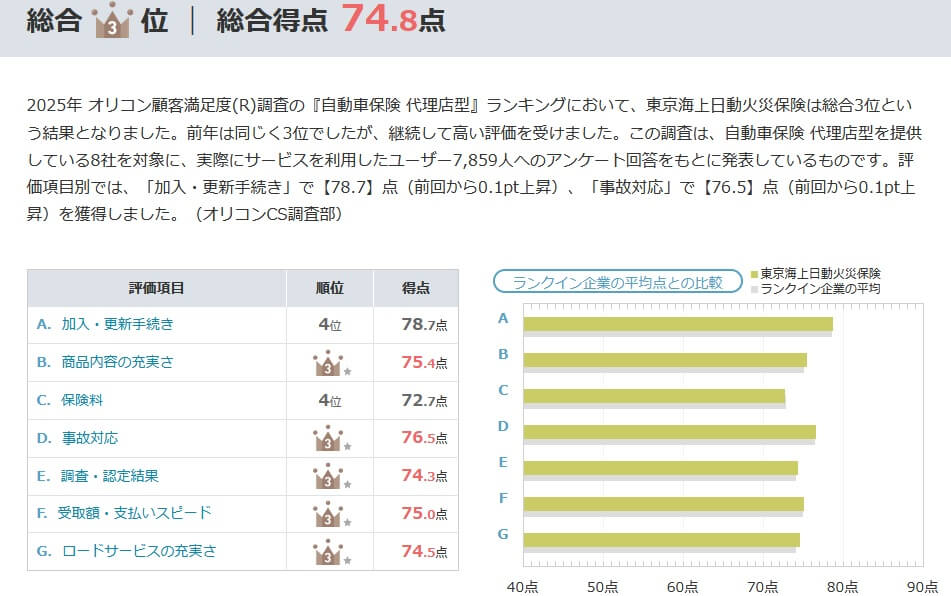Click the ランクイン企業の平均点との比較 chart label
The height and width of the screenshot is (596, 951).
coord(617,282)
